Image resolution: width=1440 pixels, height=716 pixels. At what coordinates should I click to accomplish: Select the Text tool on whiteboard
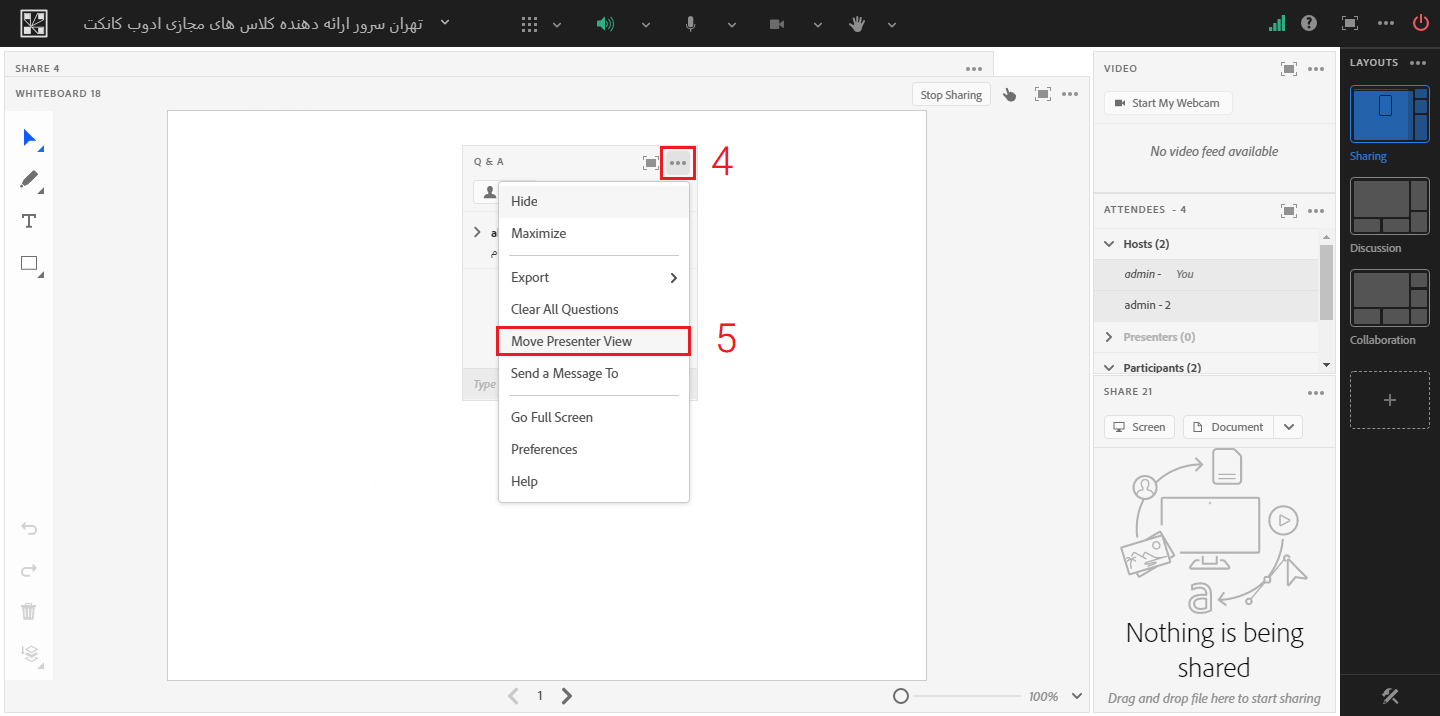[x=29, y=222]
